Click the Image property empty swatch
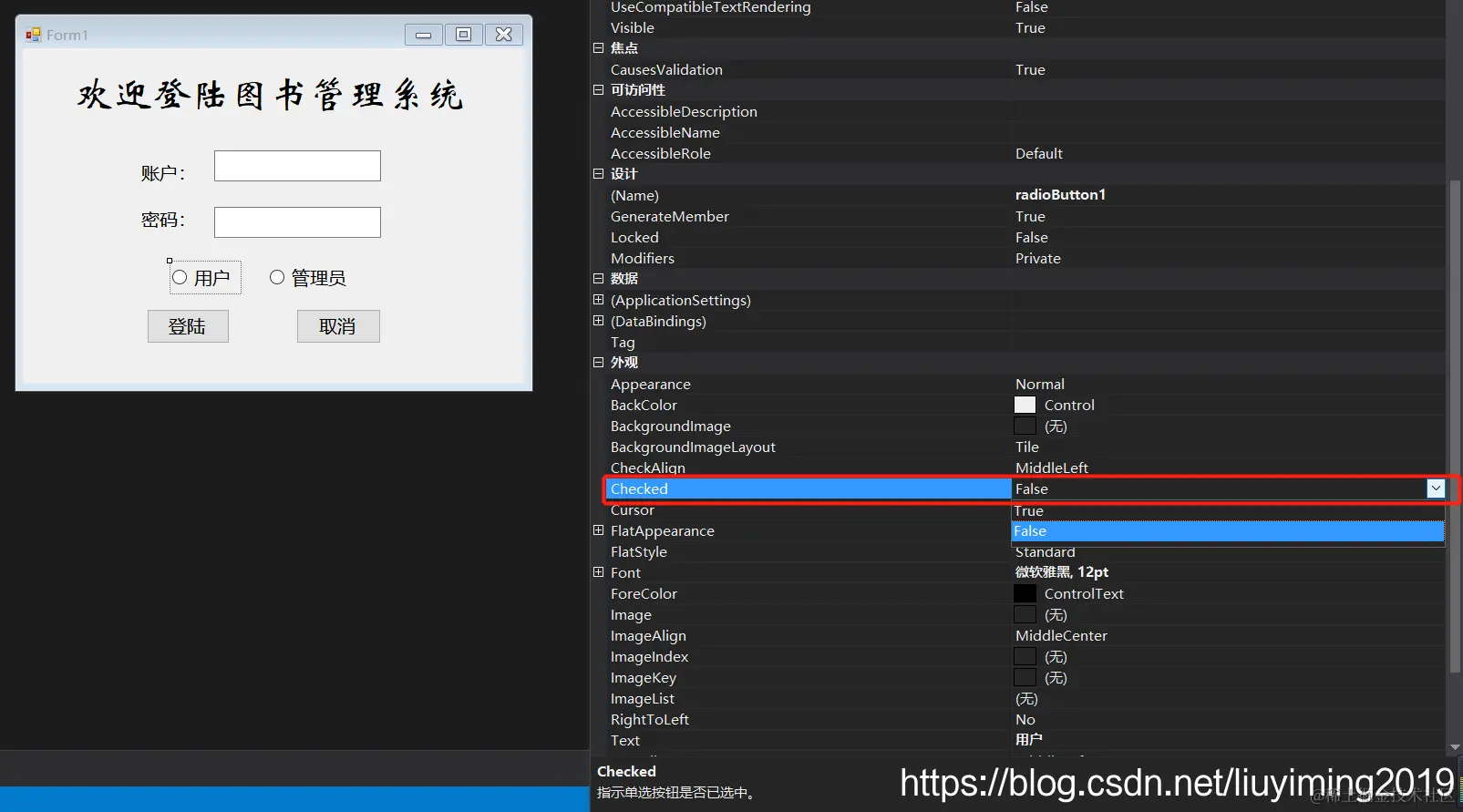This screenshot has height=812, width=1463. (x=1025, y=614)
